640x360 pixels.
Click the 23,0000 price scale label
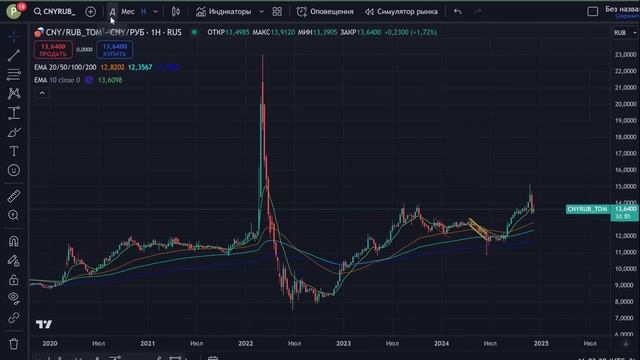[626, 54]
